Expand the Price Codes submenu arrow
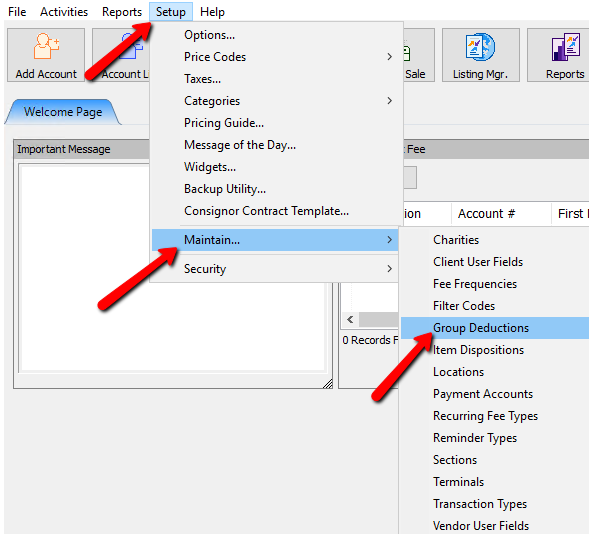The image size is (590, 536). click(x=389, y=57)
